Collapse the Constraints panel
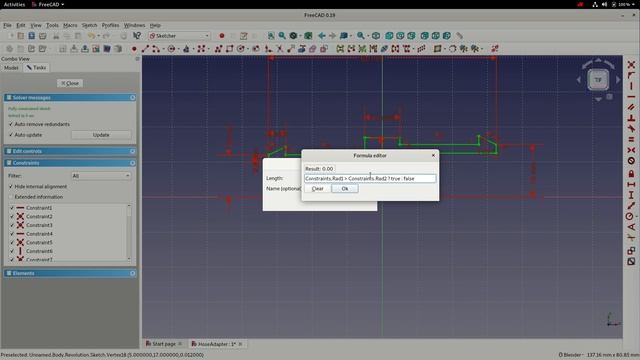Image resolution: width=640 pixels, height=360 pixels. pos(132,163)
